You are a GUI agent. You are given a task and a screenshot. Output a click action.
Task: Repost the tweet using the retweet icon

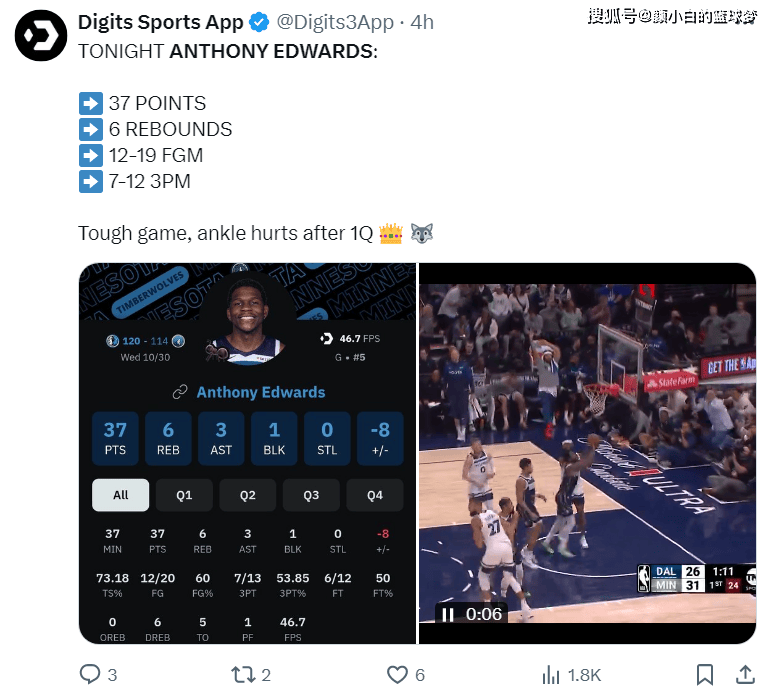pos(243,674)
